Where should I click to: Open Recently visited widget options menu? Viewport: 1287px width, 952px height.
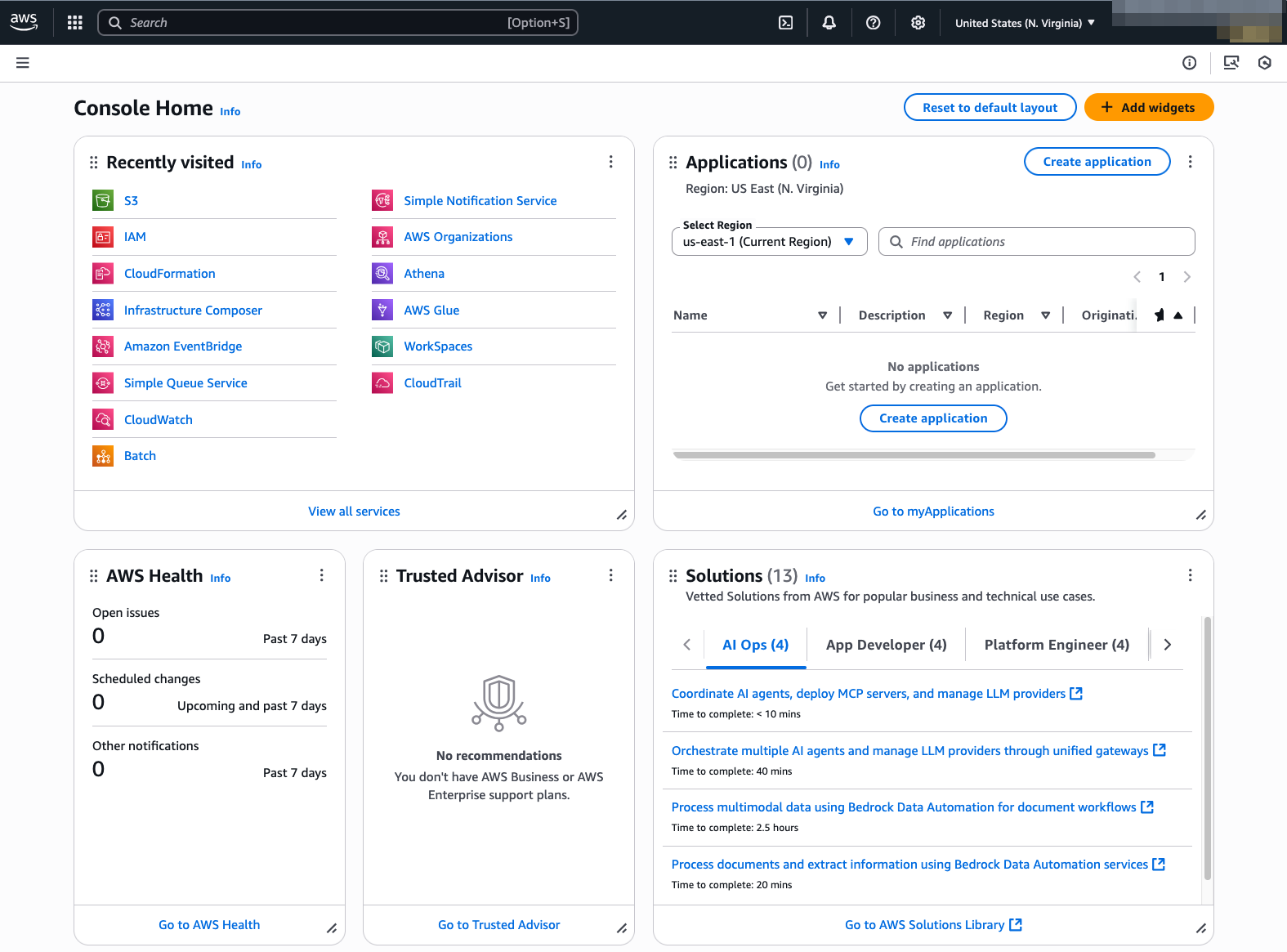tap(610, 162)
